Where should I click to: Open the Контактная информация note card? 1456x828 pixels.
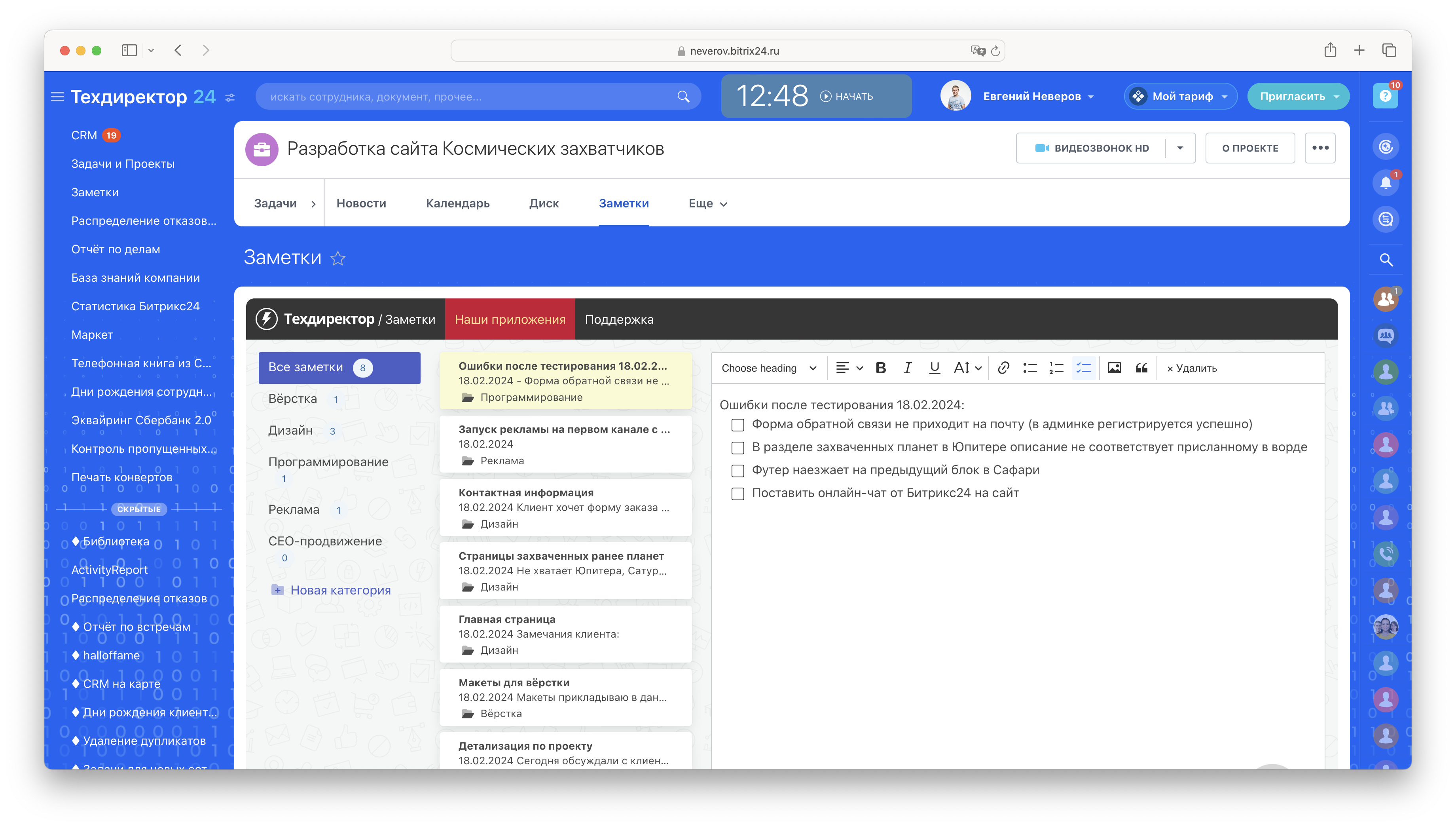565,507
